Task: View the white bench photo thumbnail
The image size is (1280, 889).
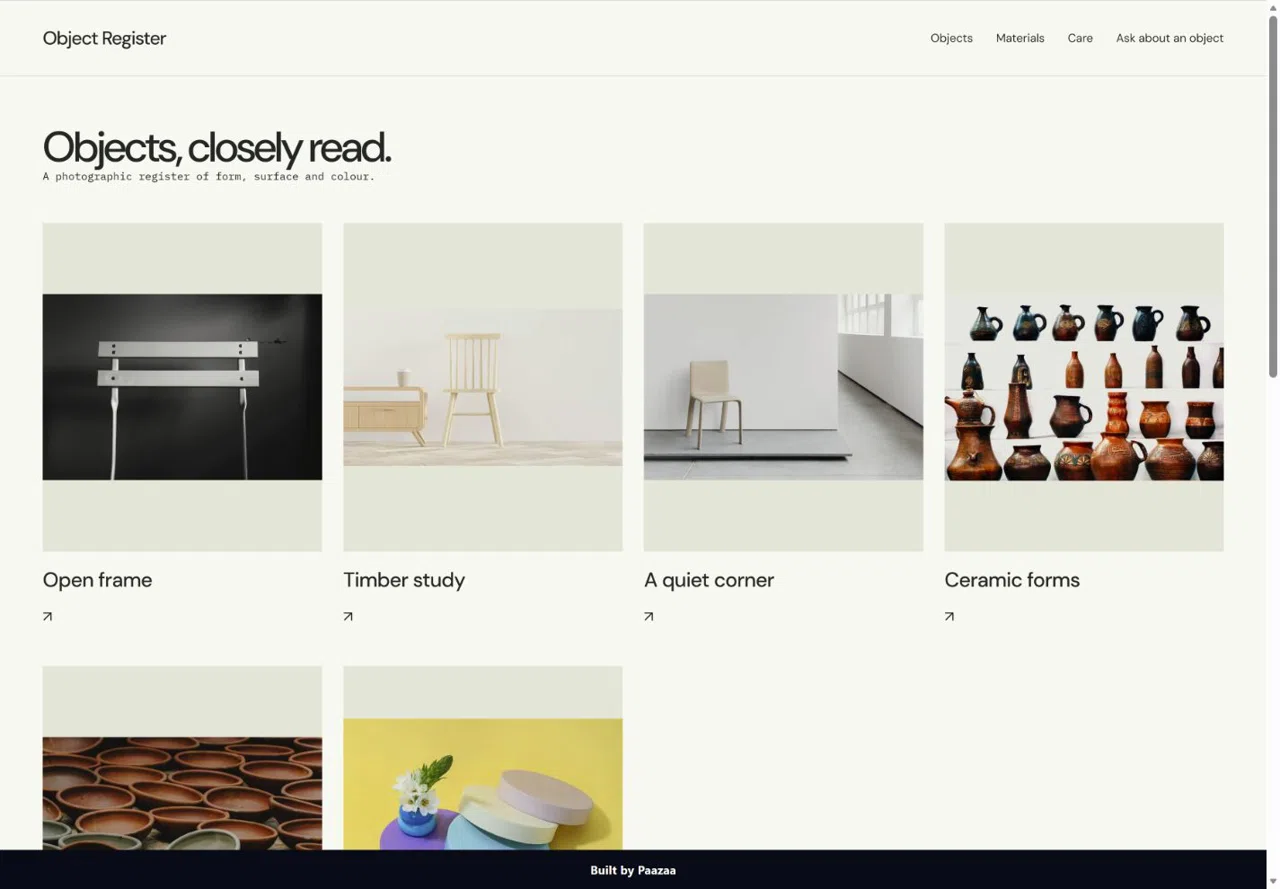Action: [x=182, y=387]
